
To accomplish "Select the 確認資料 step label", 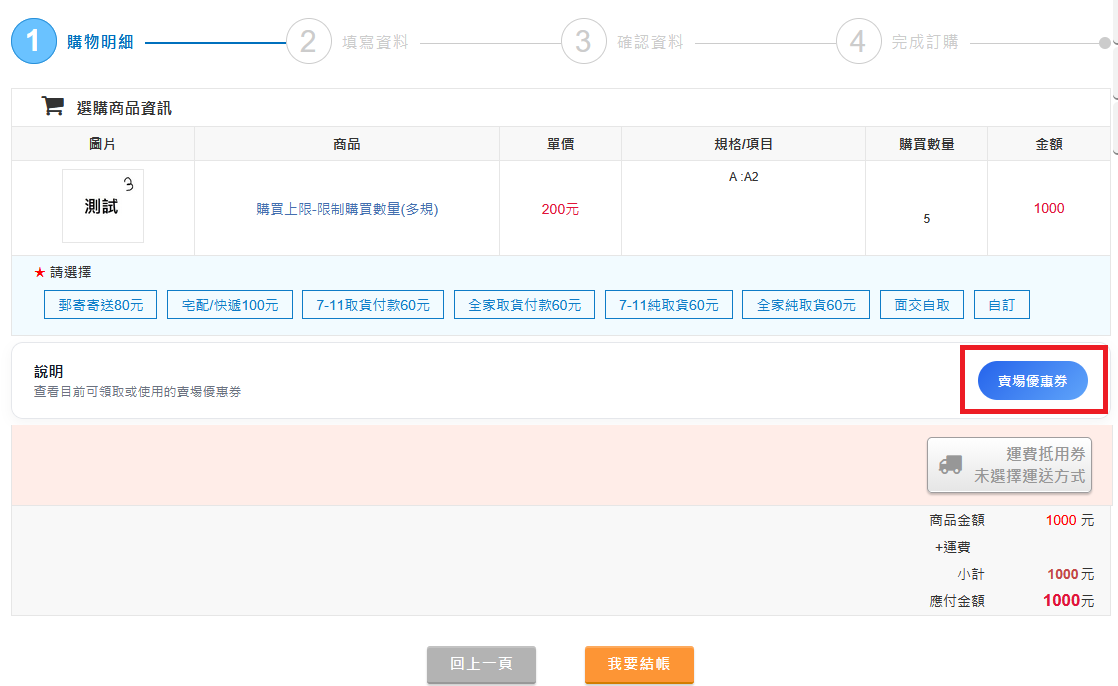I will (650, 42).
